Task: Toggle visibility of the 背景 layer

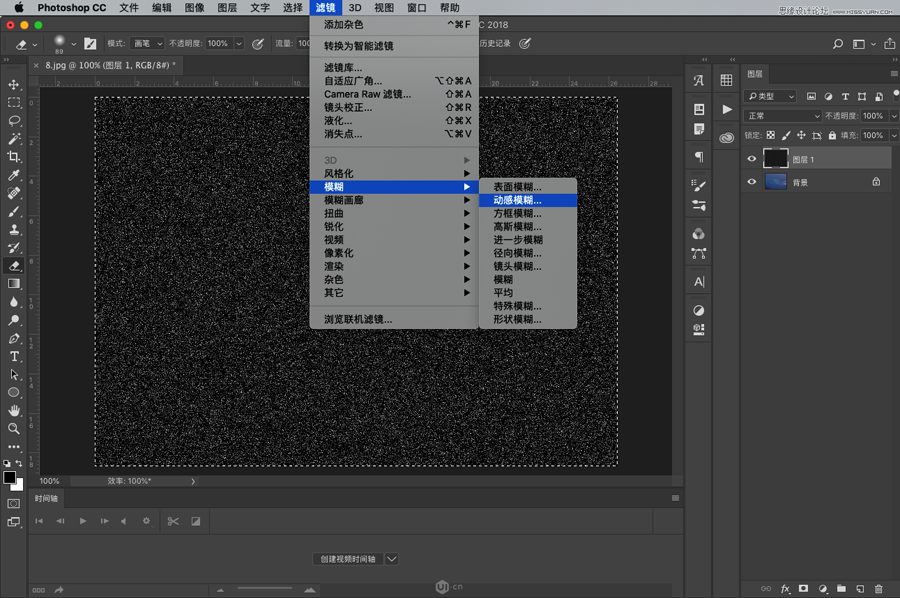Action: 752,182
